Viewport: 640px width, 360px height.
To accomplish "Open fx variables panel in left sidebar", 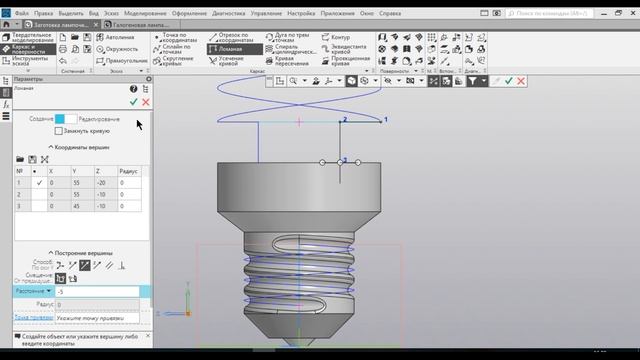I will point(6,104).
